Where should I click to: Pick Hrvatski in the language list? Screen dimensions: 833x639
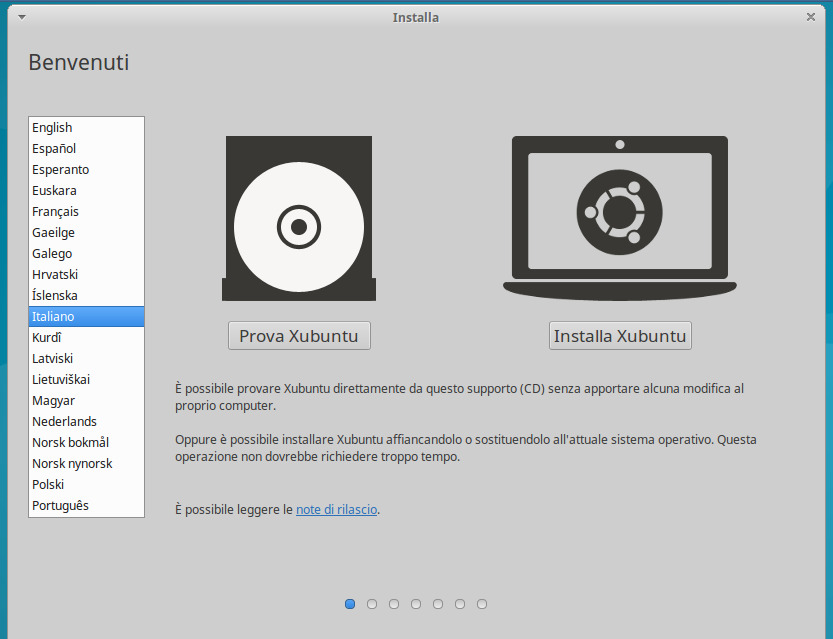point(86,275)
